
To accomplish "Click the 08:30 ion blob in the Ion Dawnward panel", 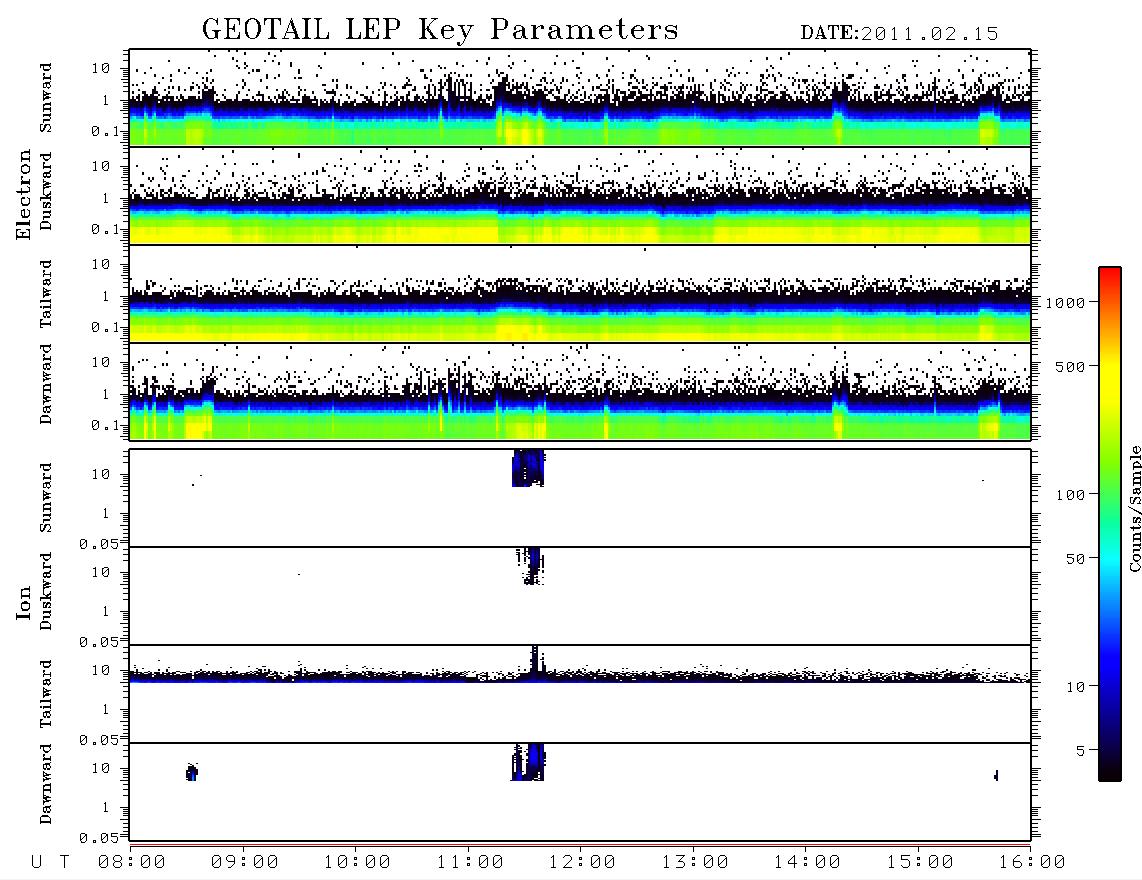I will (192, 772).
